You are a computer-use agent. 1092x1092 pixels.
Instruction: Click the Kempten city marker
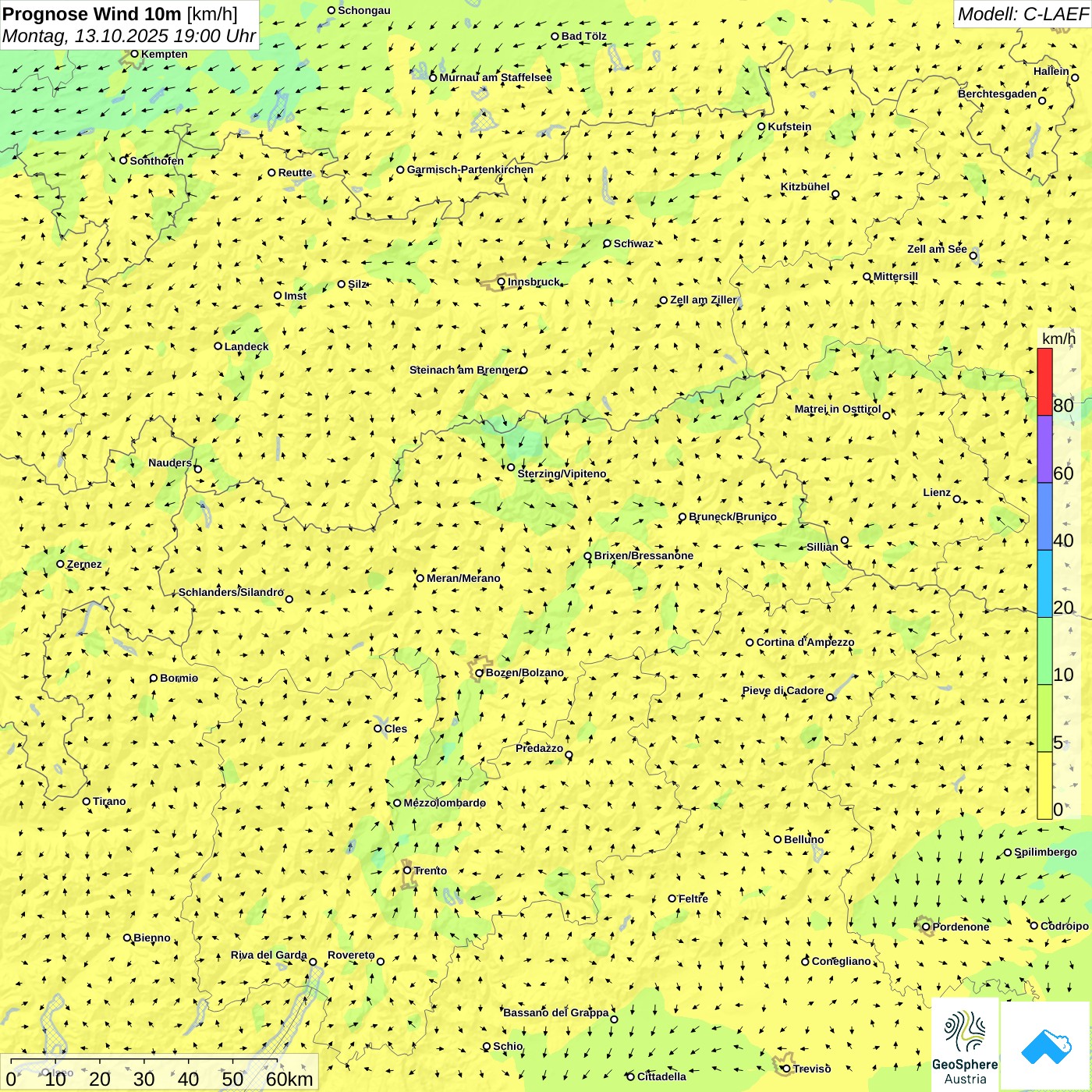134,54
